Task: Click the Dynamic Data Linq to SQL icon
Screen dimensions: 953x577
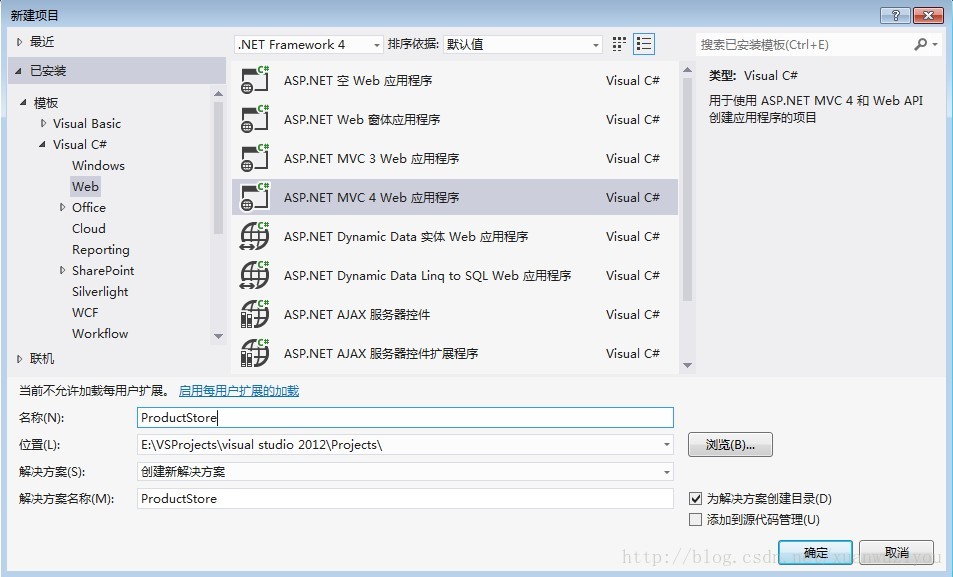Action: pyautogui.click(x=255, y=275)
